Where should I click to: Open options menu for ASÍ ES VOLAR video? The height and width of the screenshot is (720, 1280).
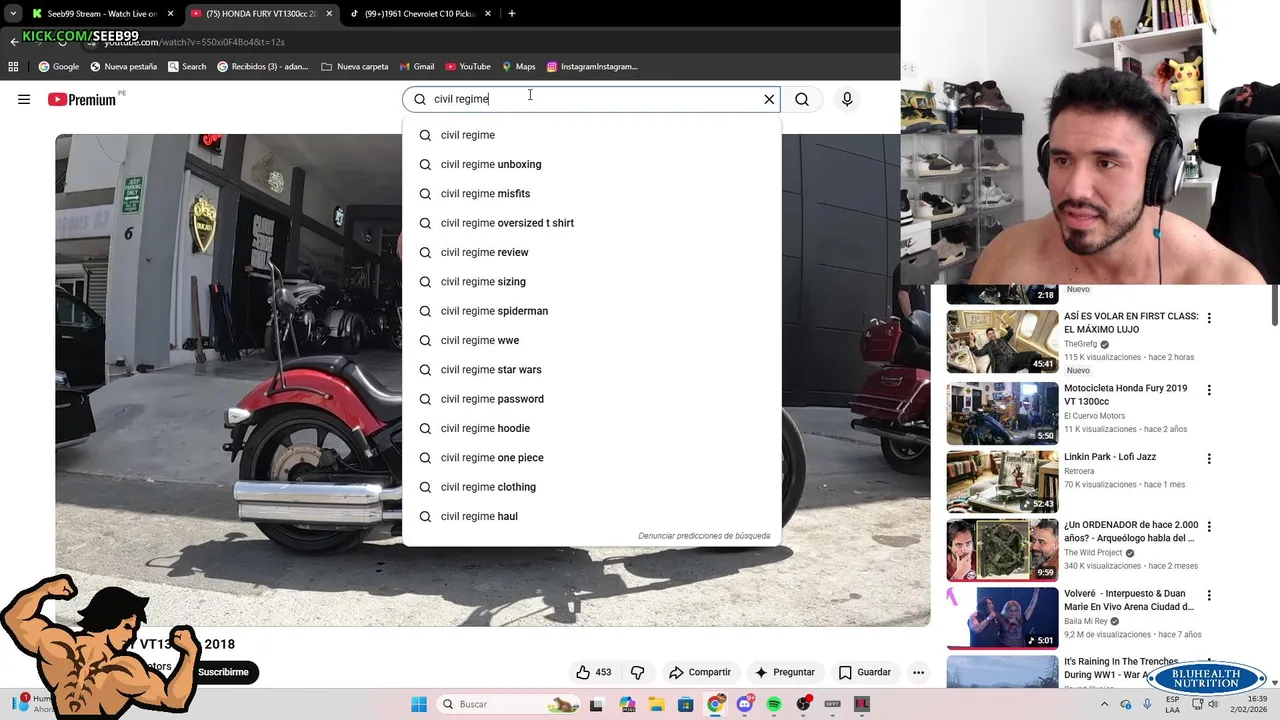pyautogui.click(x=1209, y=318)
